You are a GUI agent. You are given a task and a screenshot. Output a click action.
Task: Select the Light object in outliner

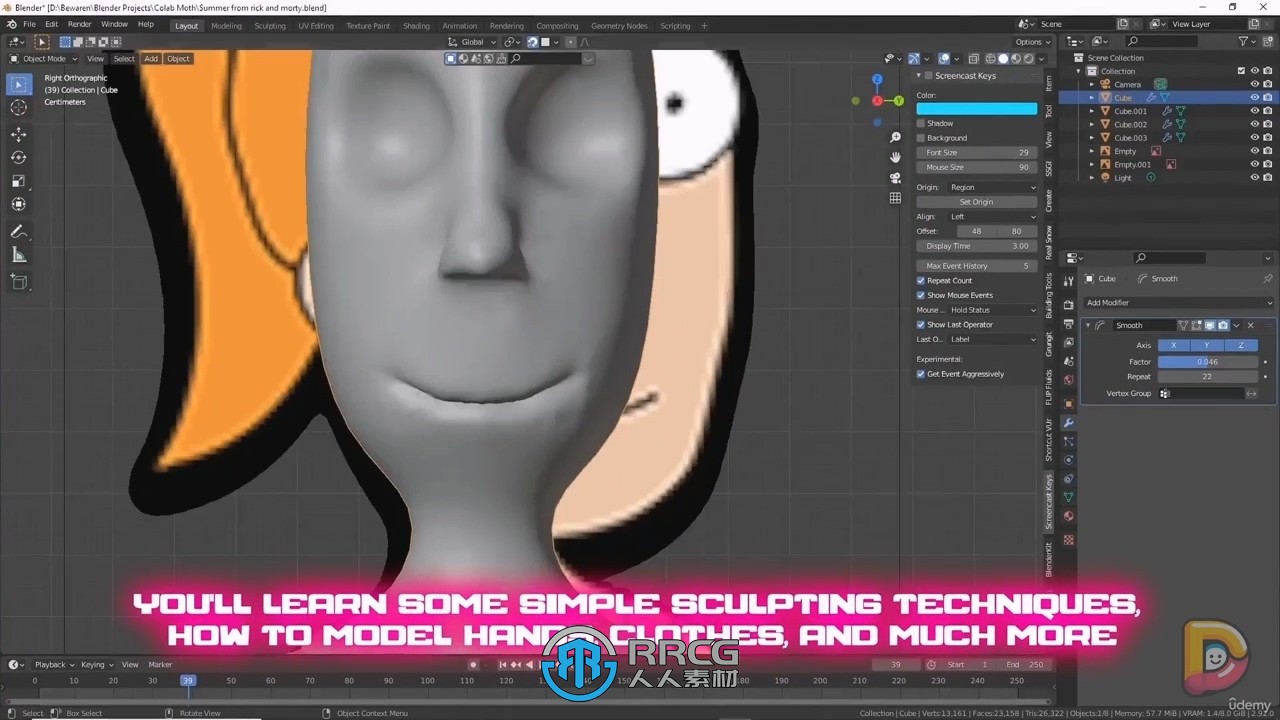tap(1123, 178)
